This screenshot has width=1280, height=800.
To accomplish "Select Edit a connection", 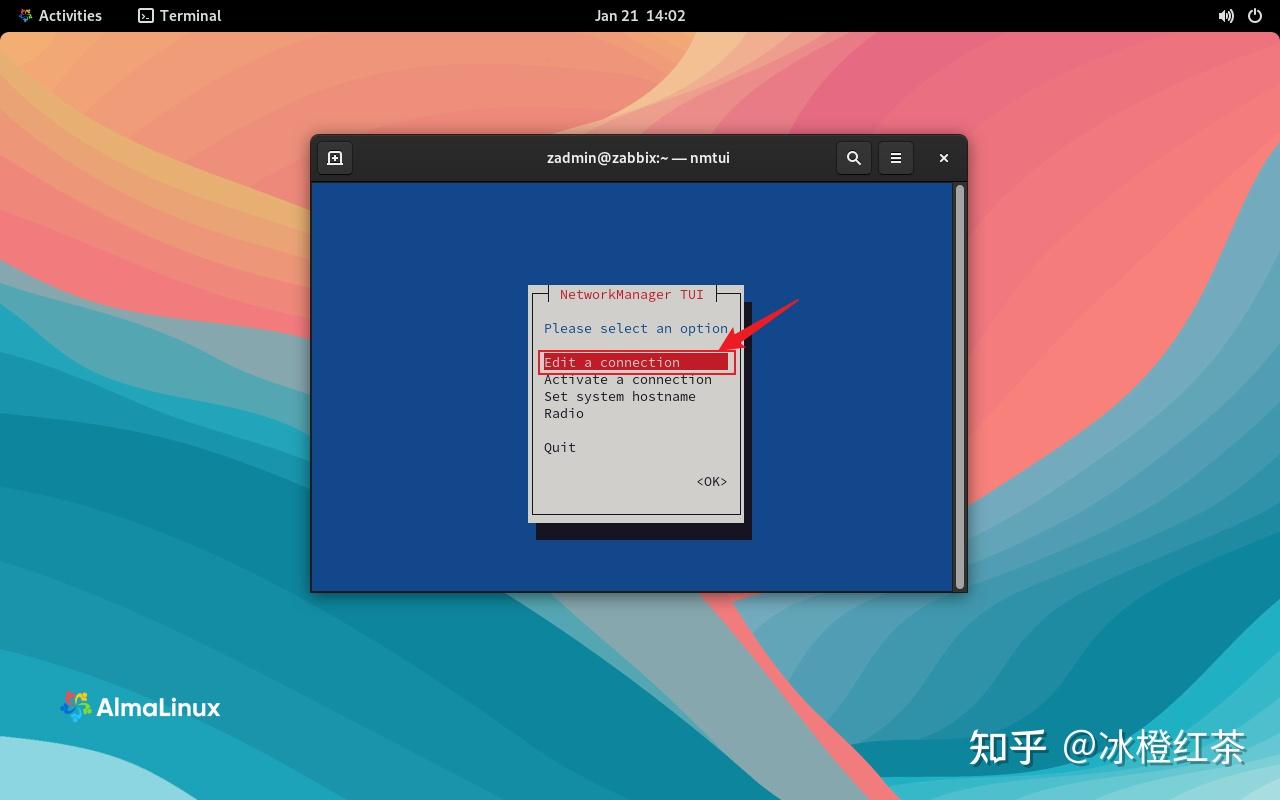I will (x=636, y=362).
